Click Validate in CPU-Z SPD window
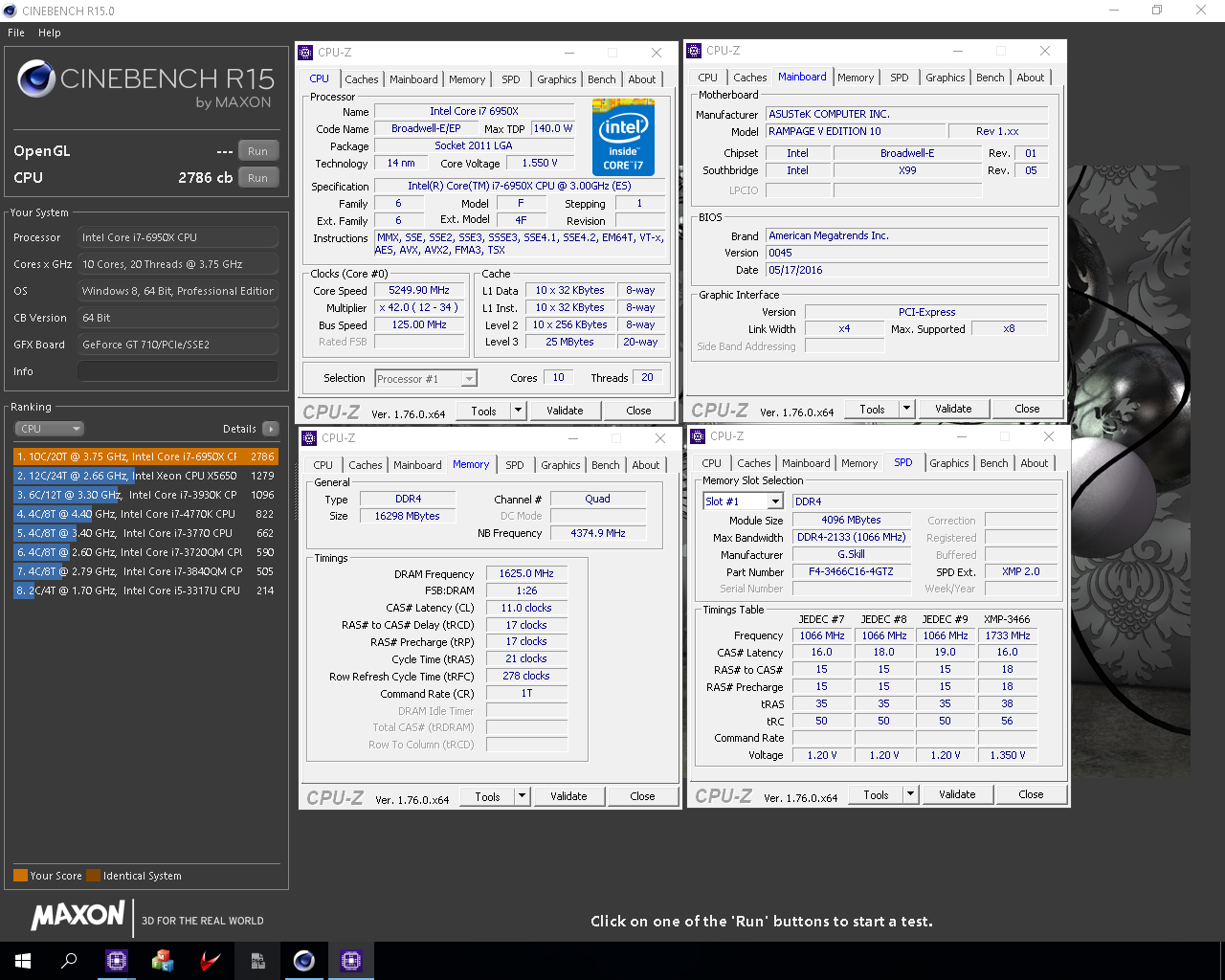1225x980 pixels. [x=957, y=794]
